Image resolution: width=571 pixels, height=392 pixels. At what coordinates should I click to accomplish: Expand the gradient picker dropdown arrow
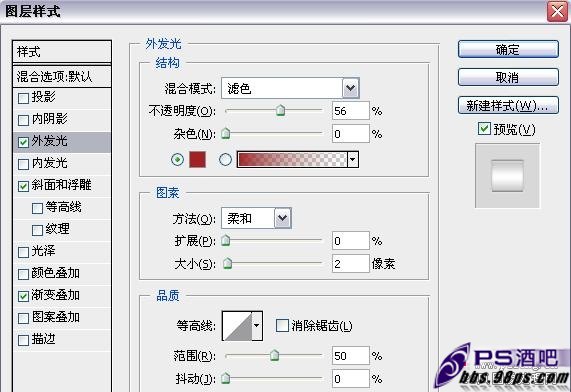(353, 160)
